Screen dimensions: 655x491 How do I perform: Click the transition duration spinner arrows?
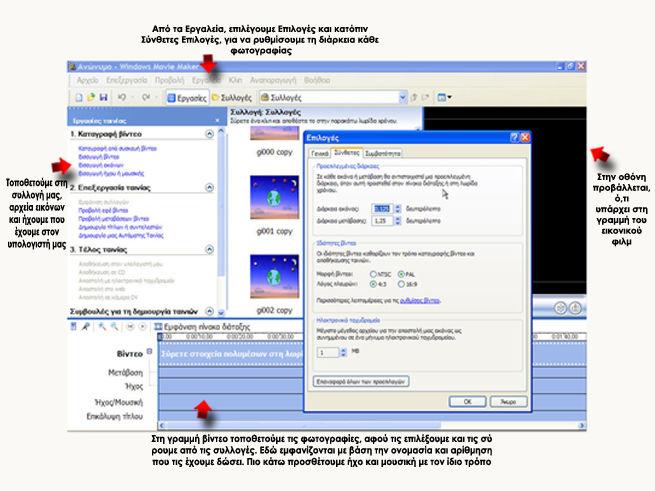tap(398, 221)
